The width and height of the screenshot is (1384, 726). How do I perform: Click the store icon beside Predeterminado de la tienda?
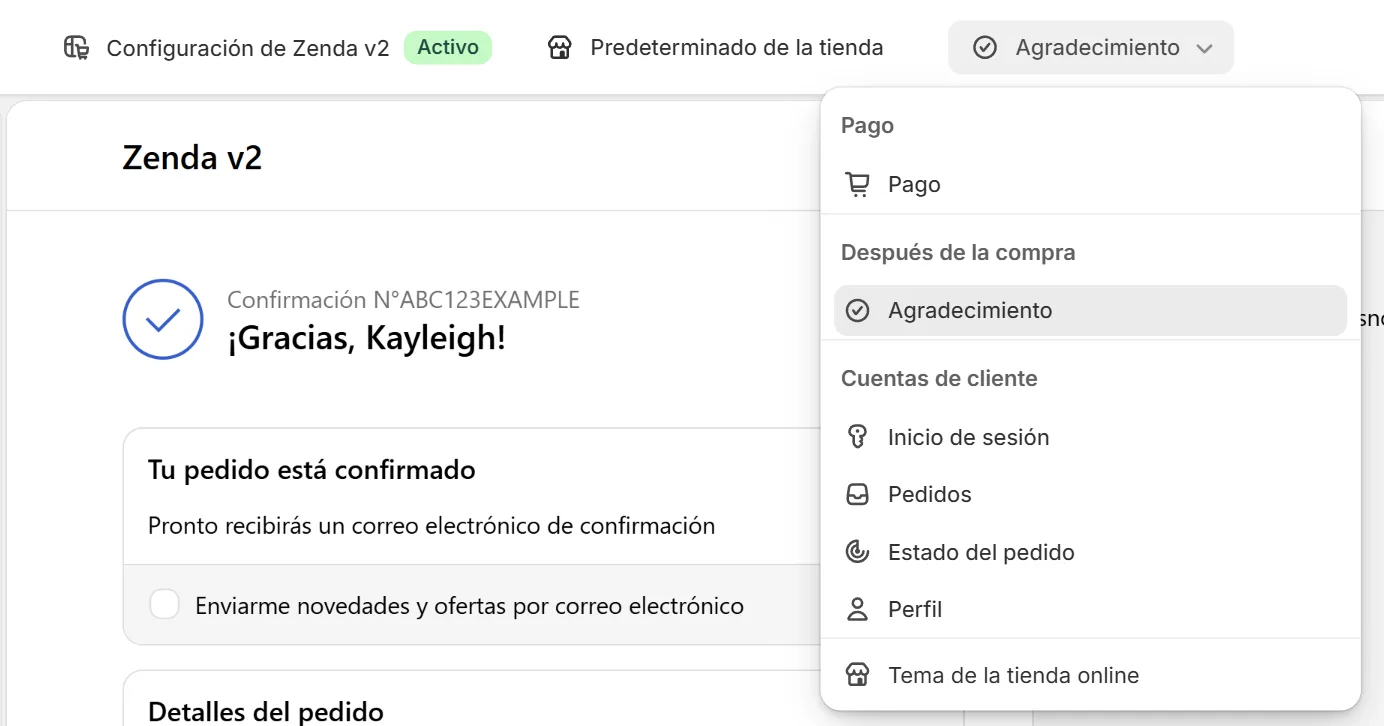coord(560,47)
